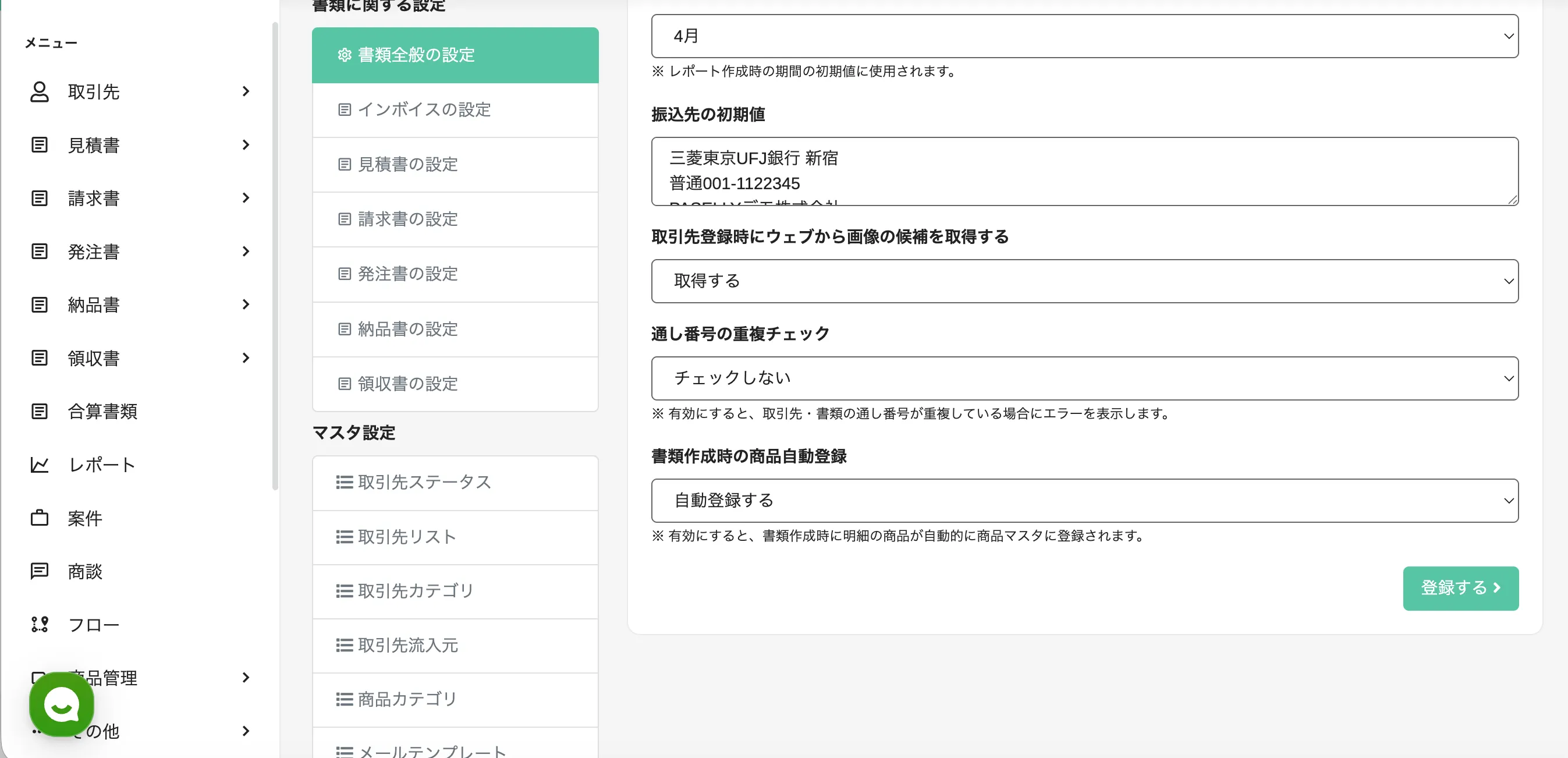Image resolution: width=1568 pixels, height=758 pixels.
Task: Click the 商談 chat bubble icon
Action: 40,571
